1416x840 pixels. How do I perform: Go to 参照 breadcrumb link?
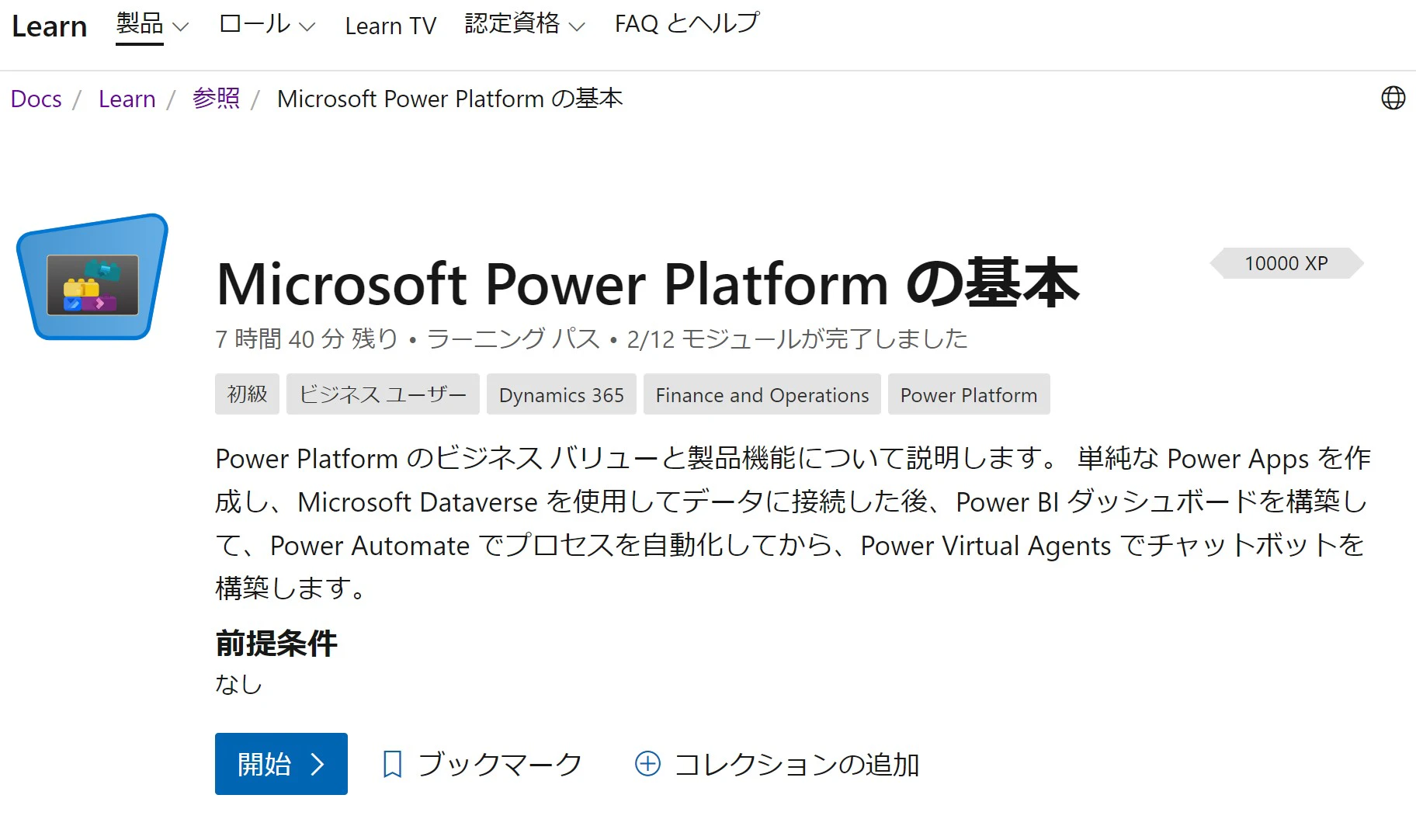click(216, 99)
